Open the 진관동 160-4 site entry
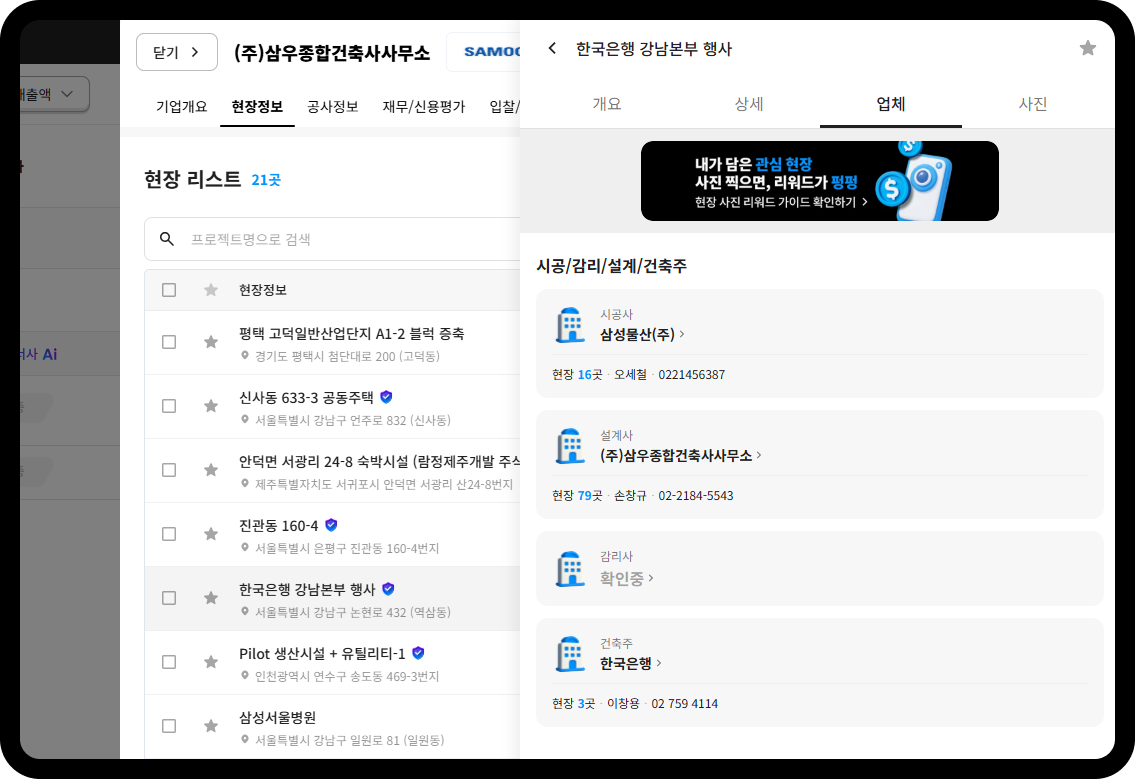 click(x=279, y=526)
